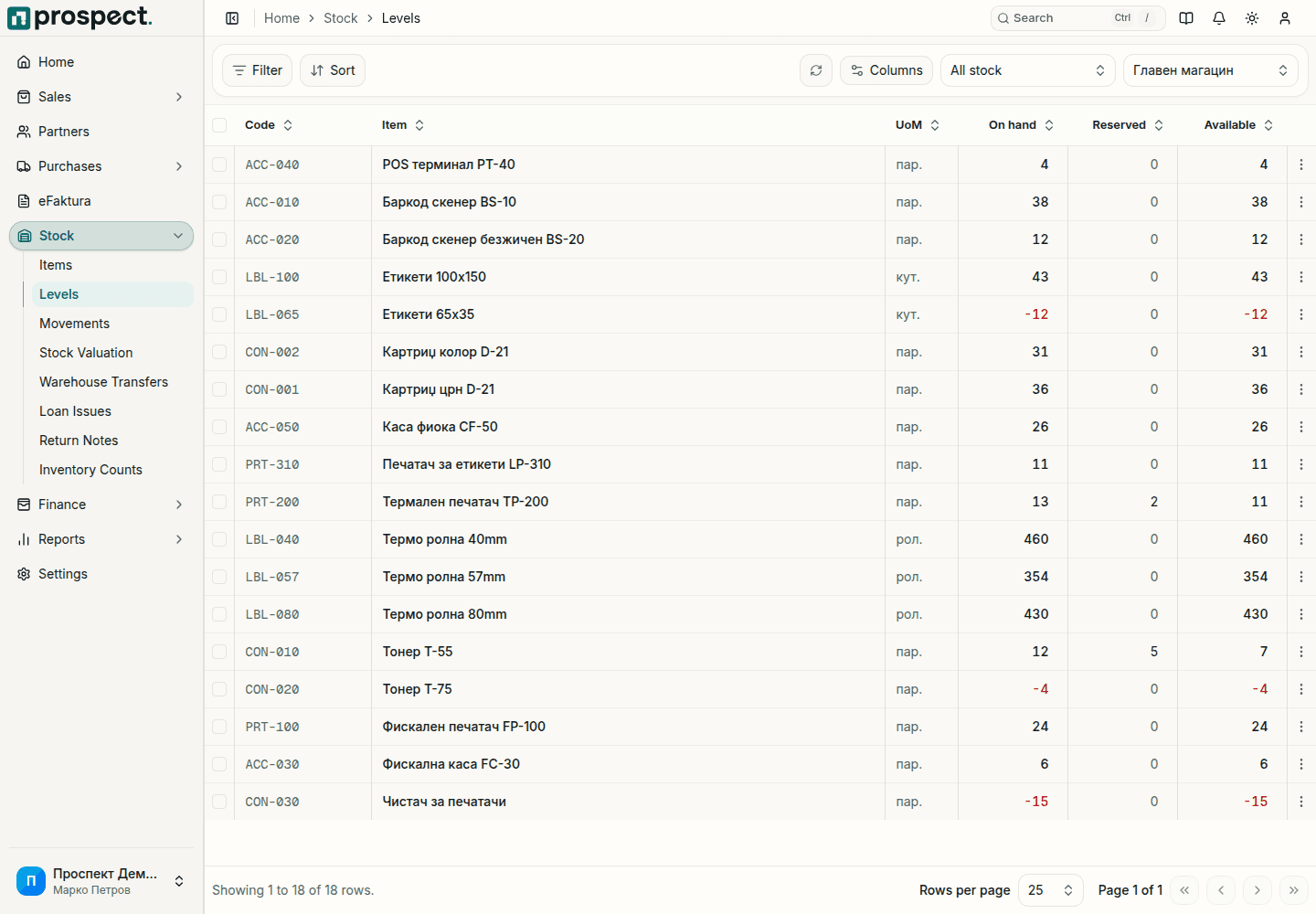Screen dimensions: 1316x914
Task: Click the prospect logo
Action: tap(80, 17)
